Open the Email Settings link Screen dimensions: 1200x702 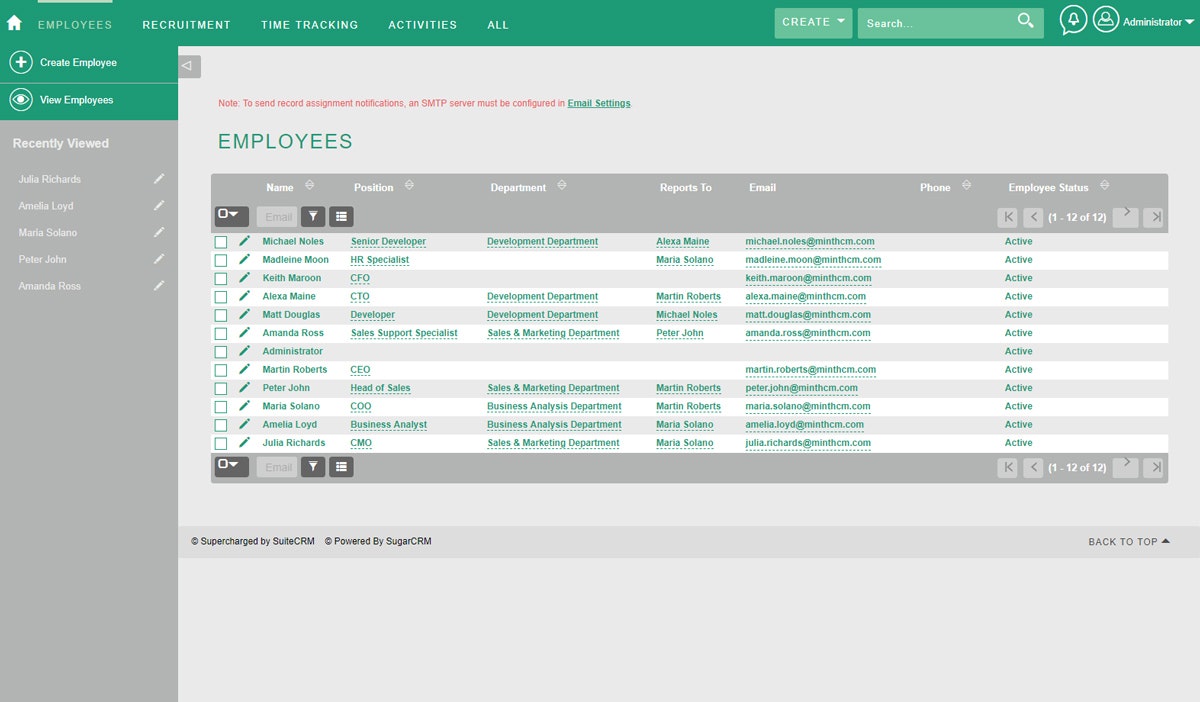coord(599,103)
